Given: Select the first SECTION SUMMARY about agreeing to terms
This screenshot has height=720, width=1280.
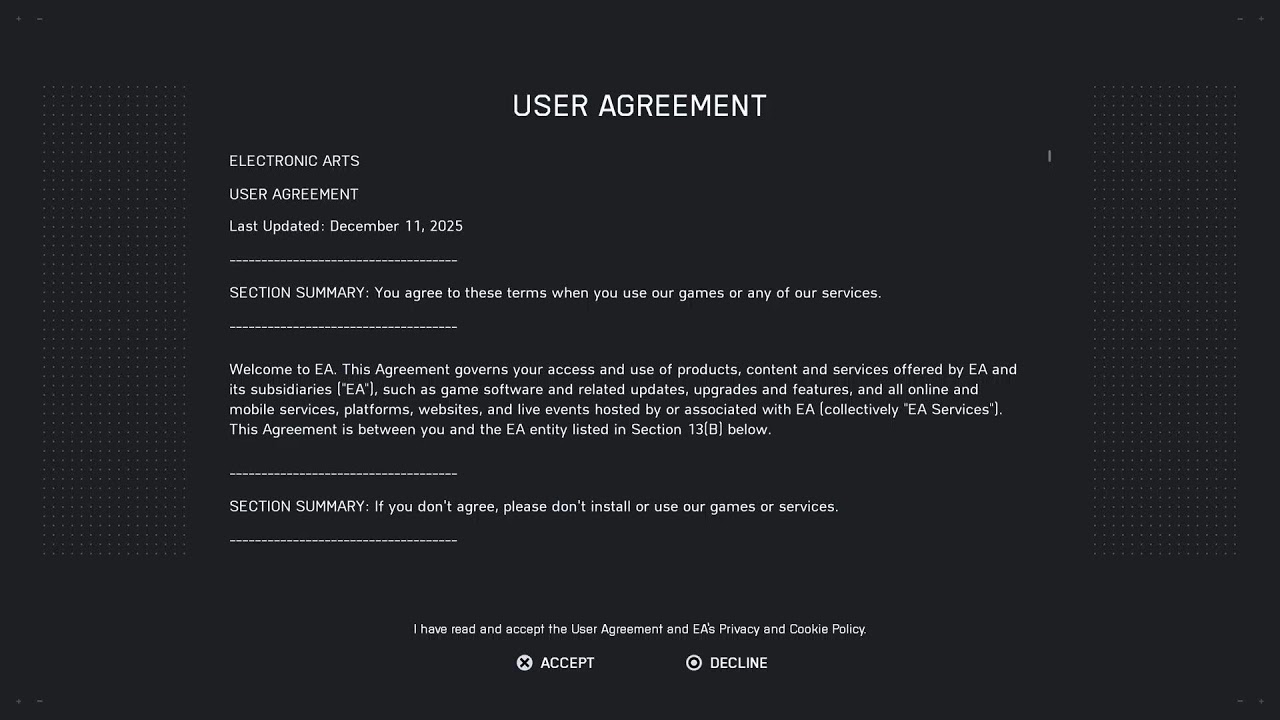Looking at the screenshot, I should tap(555, 293).
